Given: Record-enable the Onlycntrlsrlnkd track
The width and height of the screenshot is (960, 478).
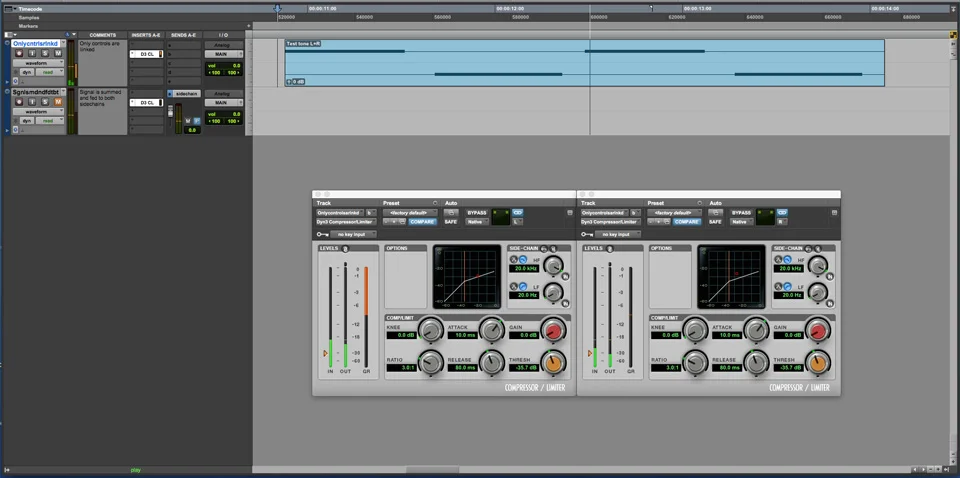Looking at the screenshot, I should tap(19, 53).
